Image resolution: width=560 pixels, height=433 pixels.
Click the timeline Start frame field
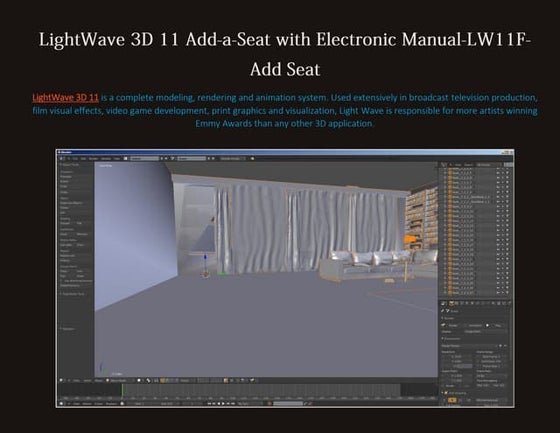(140, 404)
